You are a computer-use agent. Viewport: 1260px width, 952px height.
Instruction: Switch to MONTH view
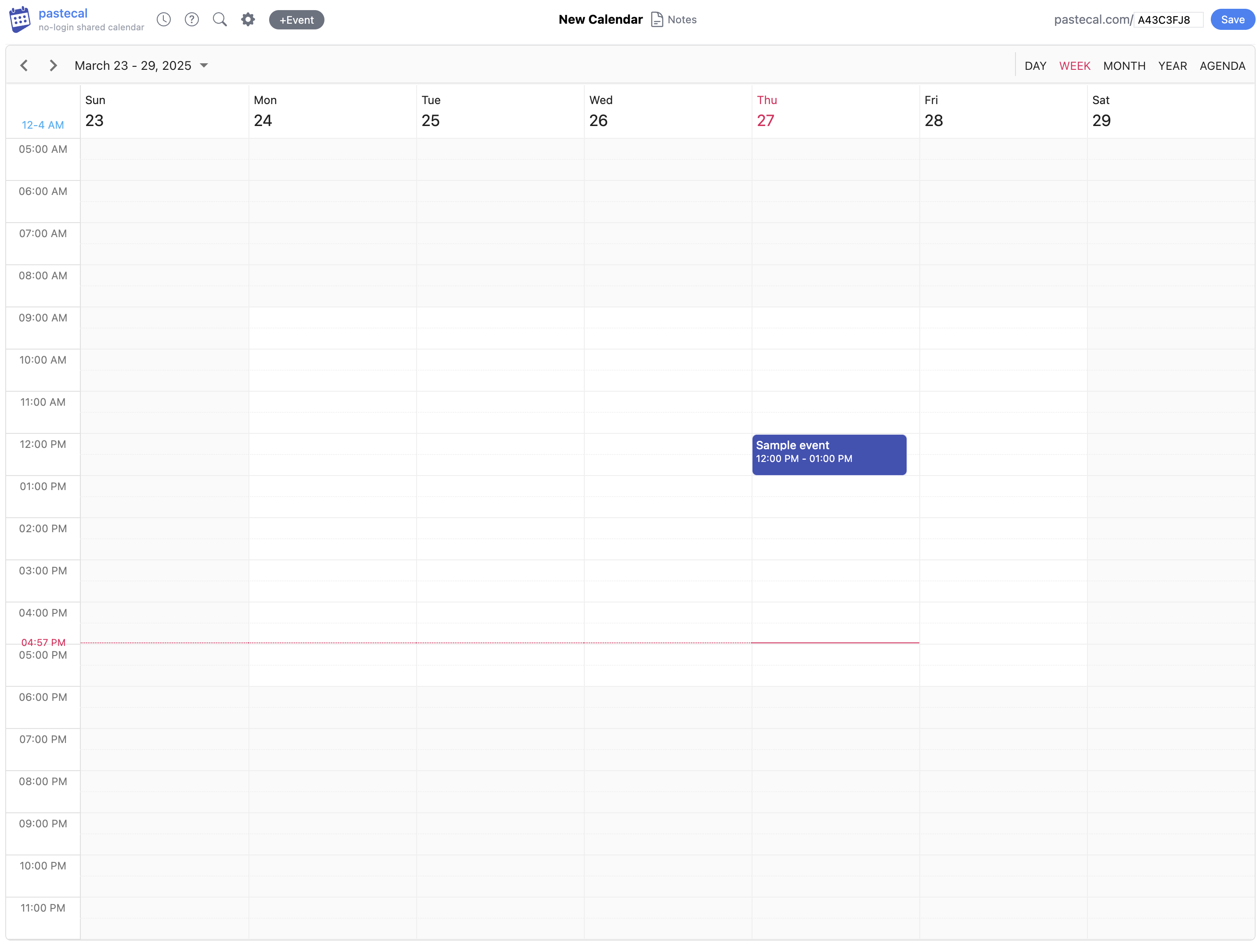[x=1124, y=65]
